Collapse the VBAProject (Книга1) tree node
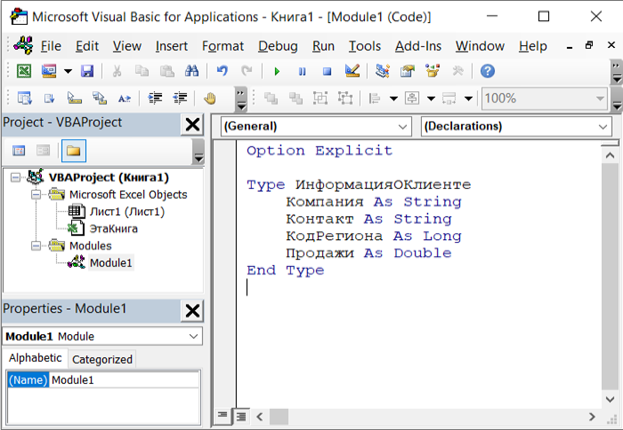This screenshot has width=623, height=430. [x=15, y=177]
